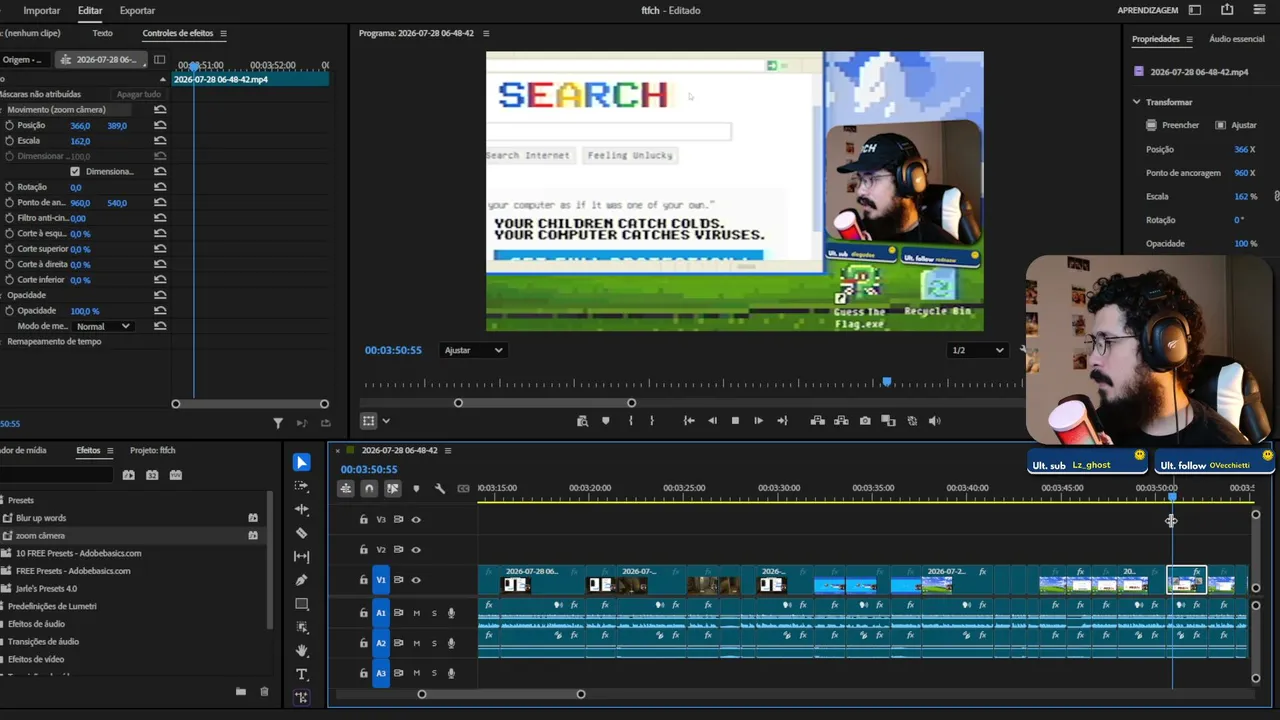Viewport: 1280px width, 720px height.
Task: Open the Texto panel tab
Action: click(103, 33)
